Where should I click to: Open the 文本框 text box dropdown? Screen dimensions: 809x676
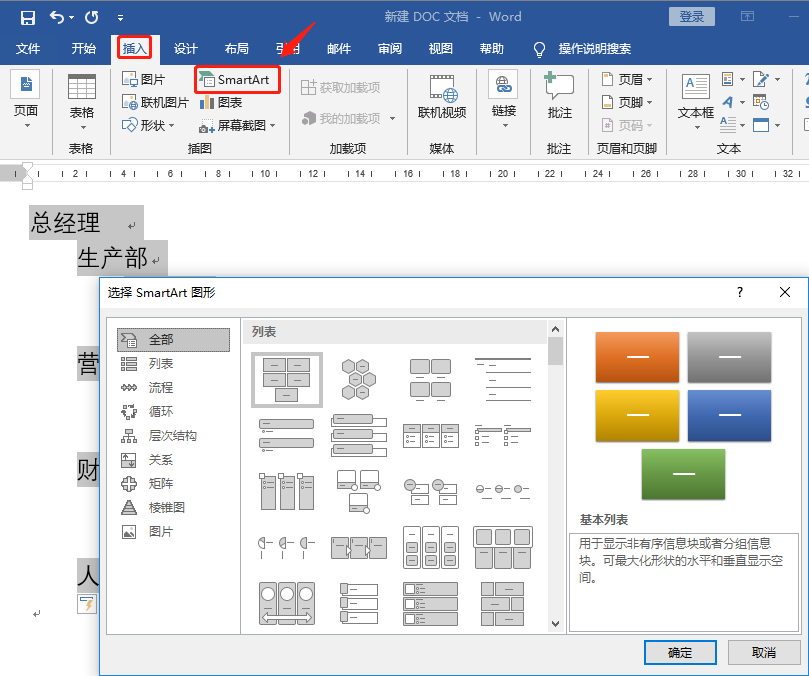pyautogui.click(x=696, y=102)
